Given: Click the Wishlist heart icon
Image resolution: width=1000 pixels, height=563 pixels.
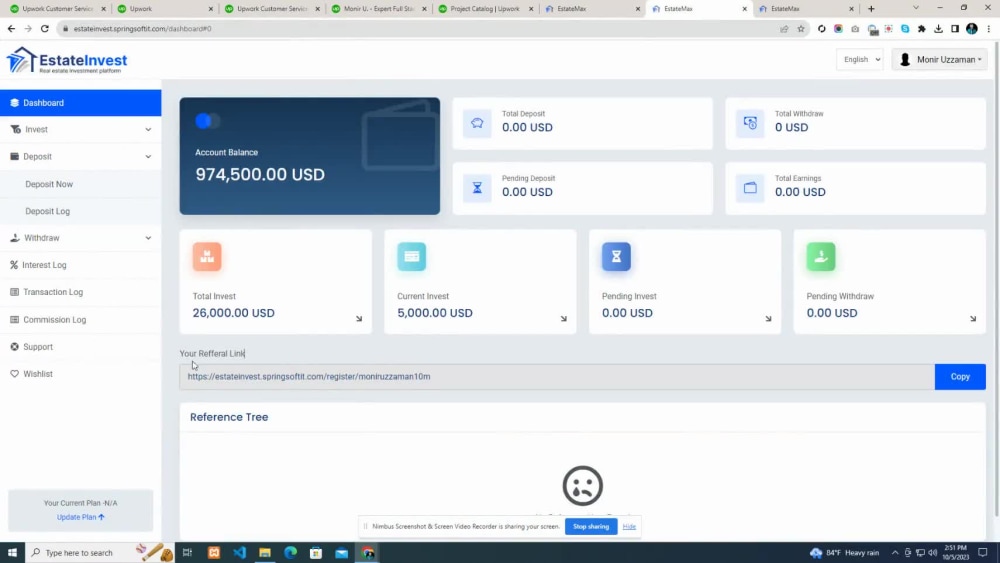Looking at the screenshot, I should [14, 374].
